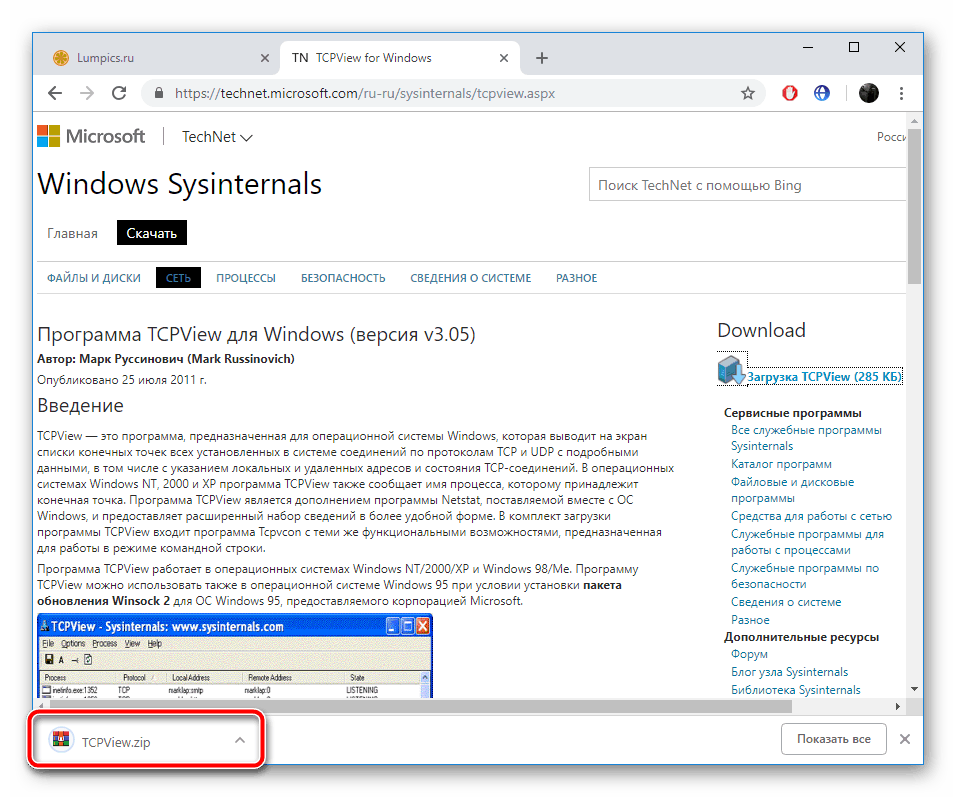Open the Chrome three-dot menu
Image resolution: width=956 pixels, height=797 pixels.
coord(901,92)
